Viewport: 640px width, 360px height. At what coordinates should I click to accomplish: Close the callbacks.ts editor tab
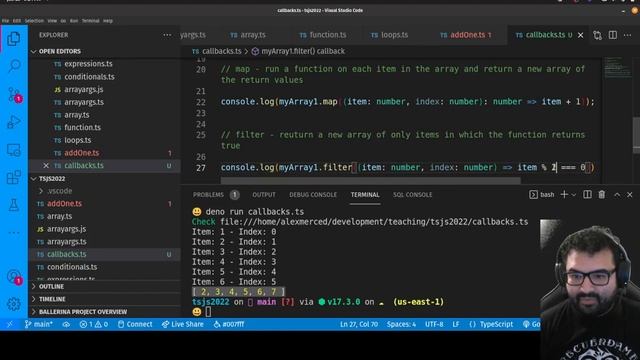[x=580, y=35]
